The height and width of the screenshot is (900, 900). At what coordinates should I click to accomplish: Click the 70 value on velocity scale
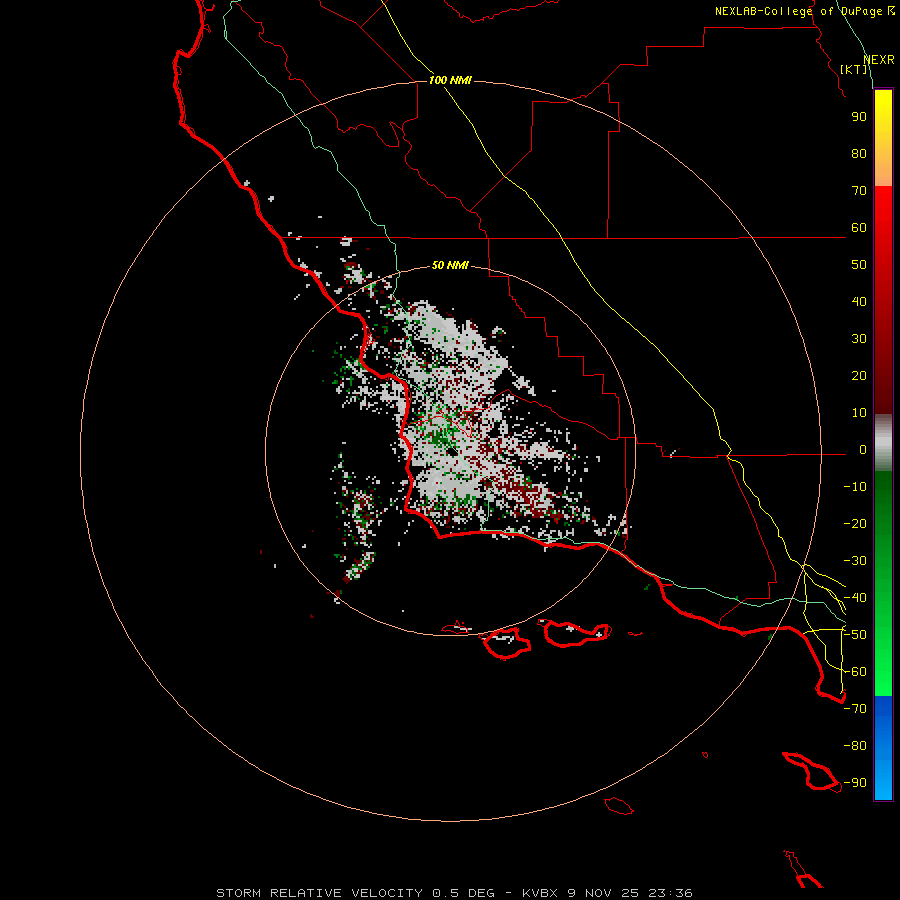click(859, 191)
